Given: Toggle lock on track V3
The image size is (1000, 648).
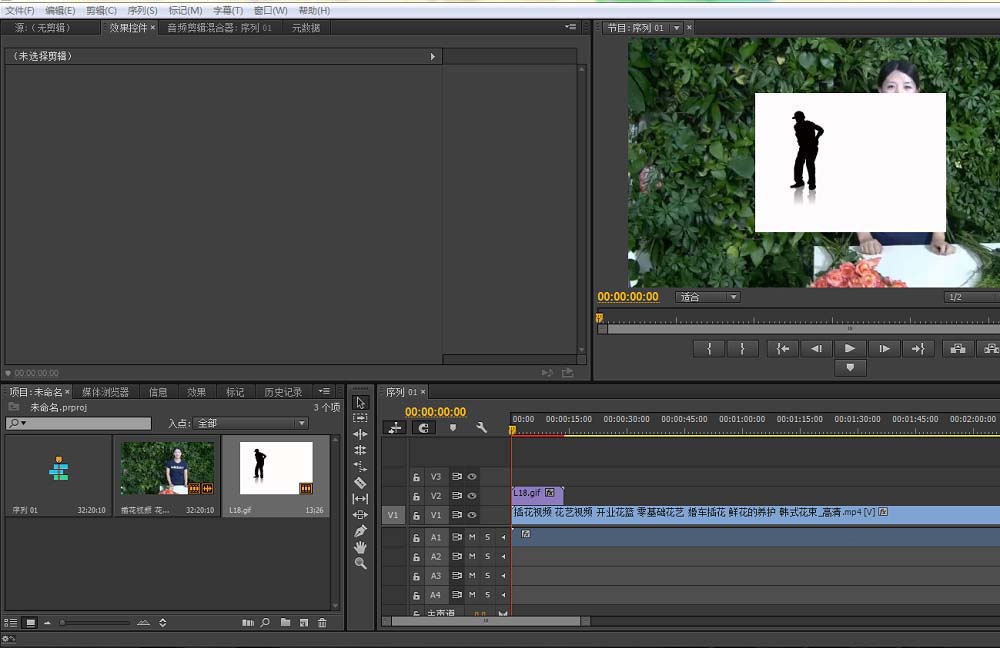Looking at the screenshot, I should (x=416, y=477).
